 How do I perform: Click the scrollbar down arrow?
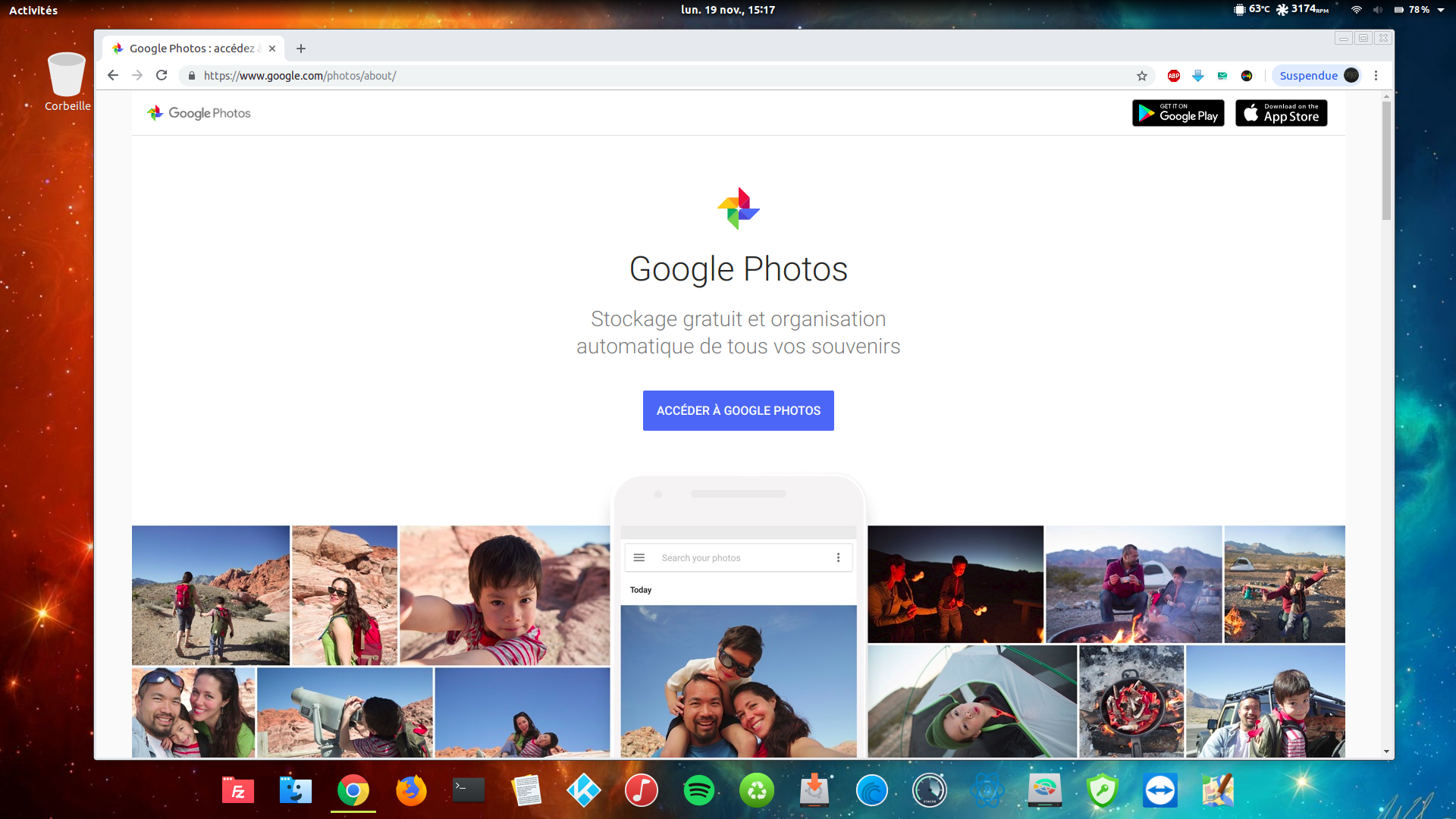pos(1386,752)
